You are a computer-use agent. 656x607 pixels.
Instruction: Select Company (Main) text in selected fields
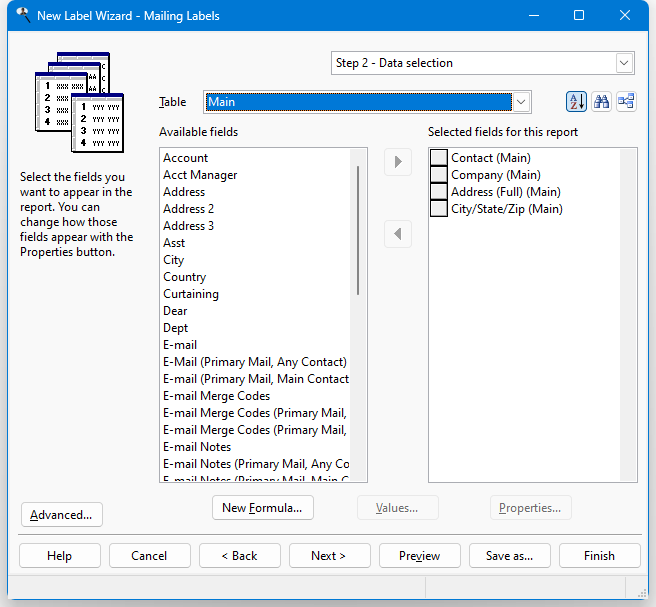496,175
